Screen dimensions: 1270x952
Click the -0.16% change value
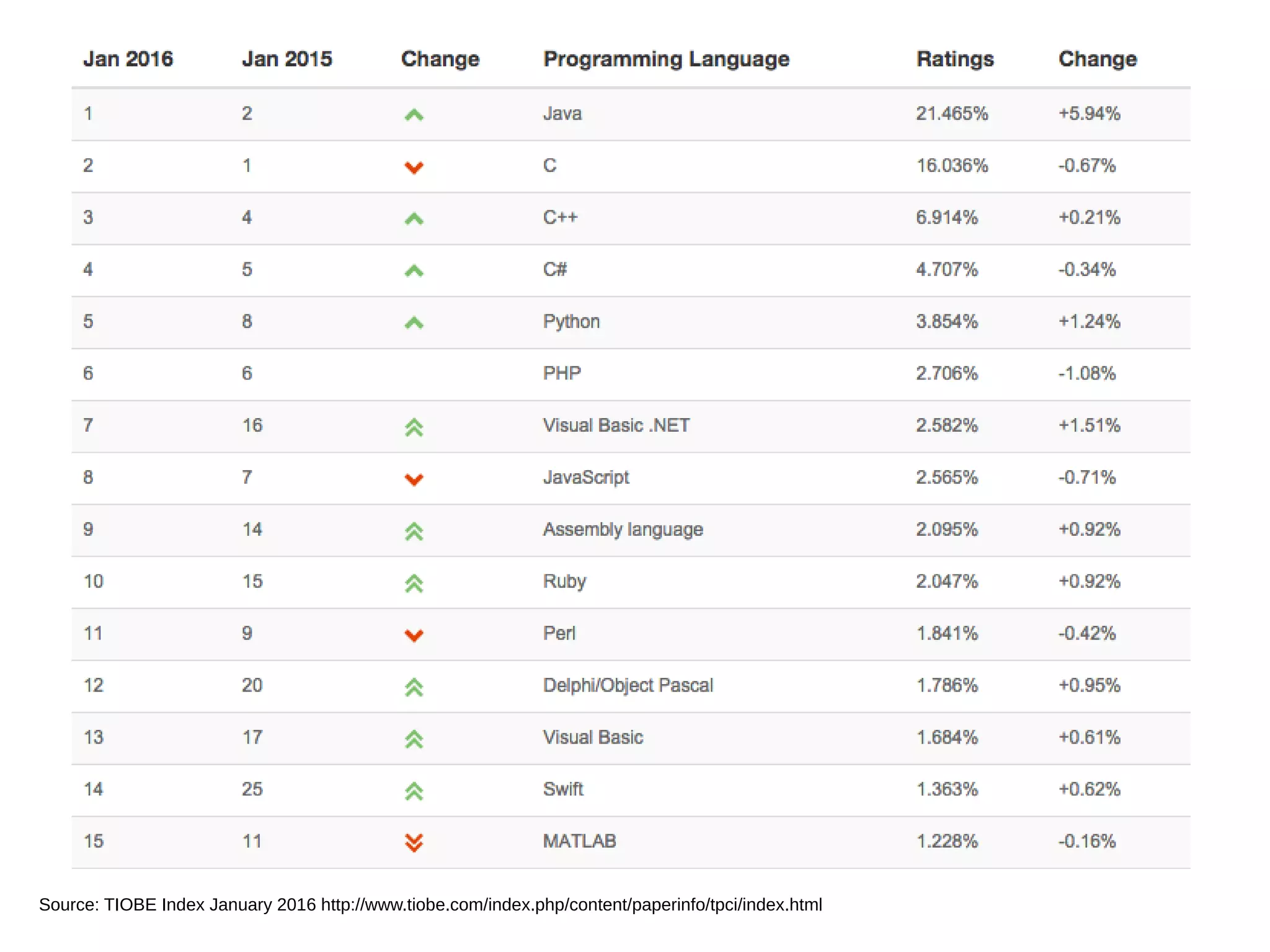1087,841
